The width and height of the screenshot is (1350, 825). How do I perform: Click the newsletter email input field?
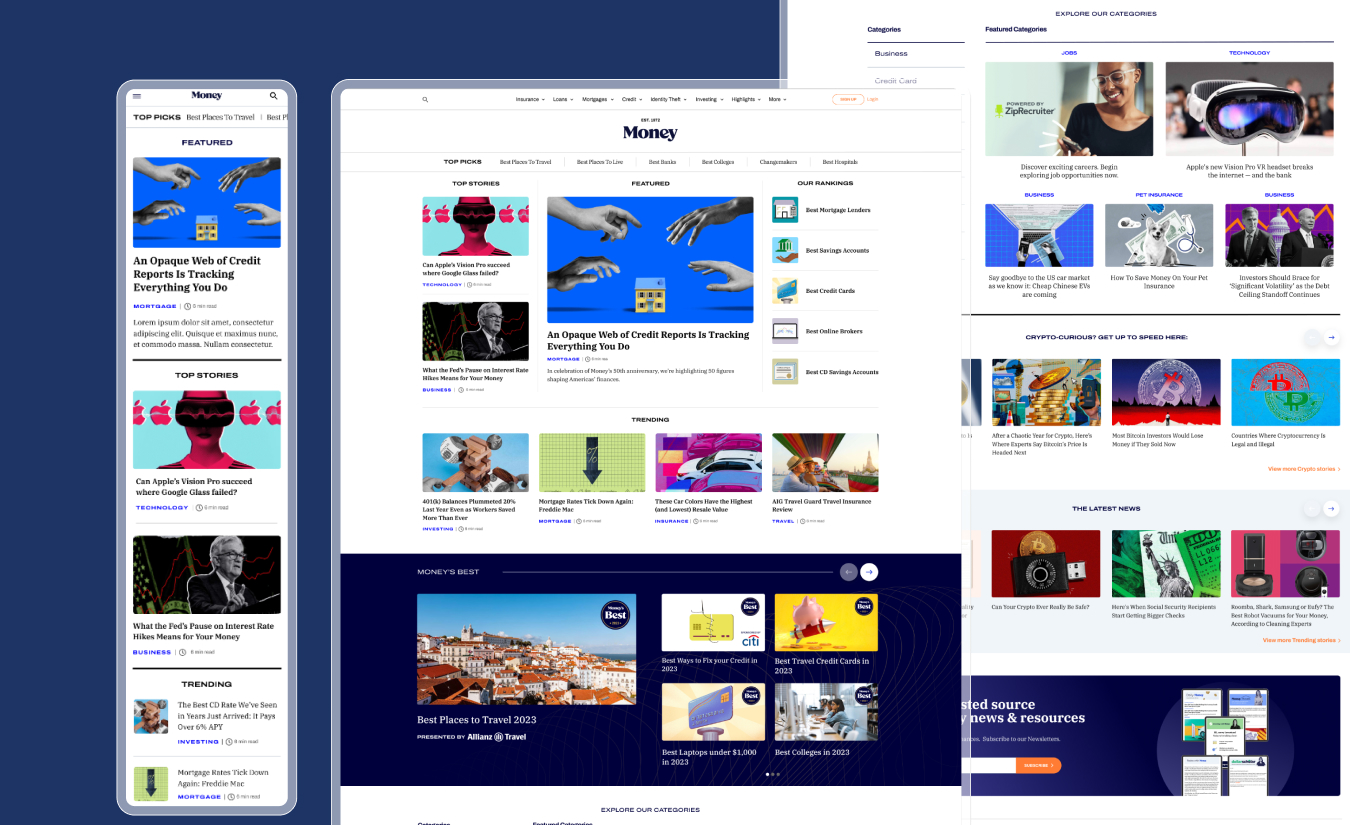(x=988, y=765)
